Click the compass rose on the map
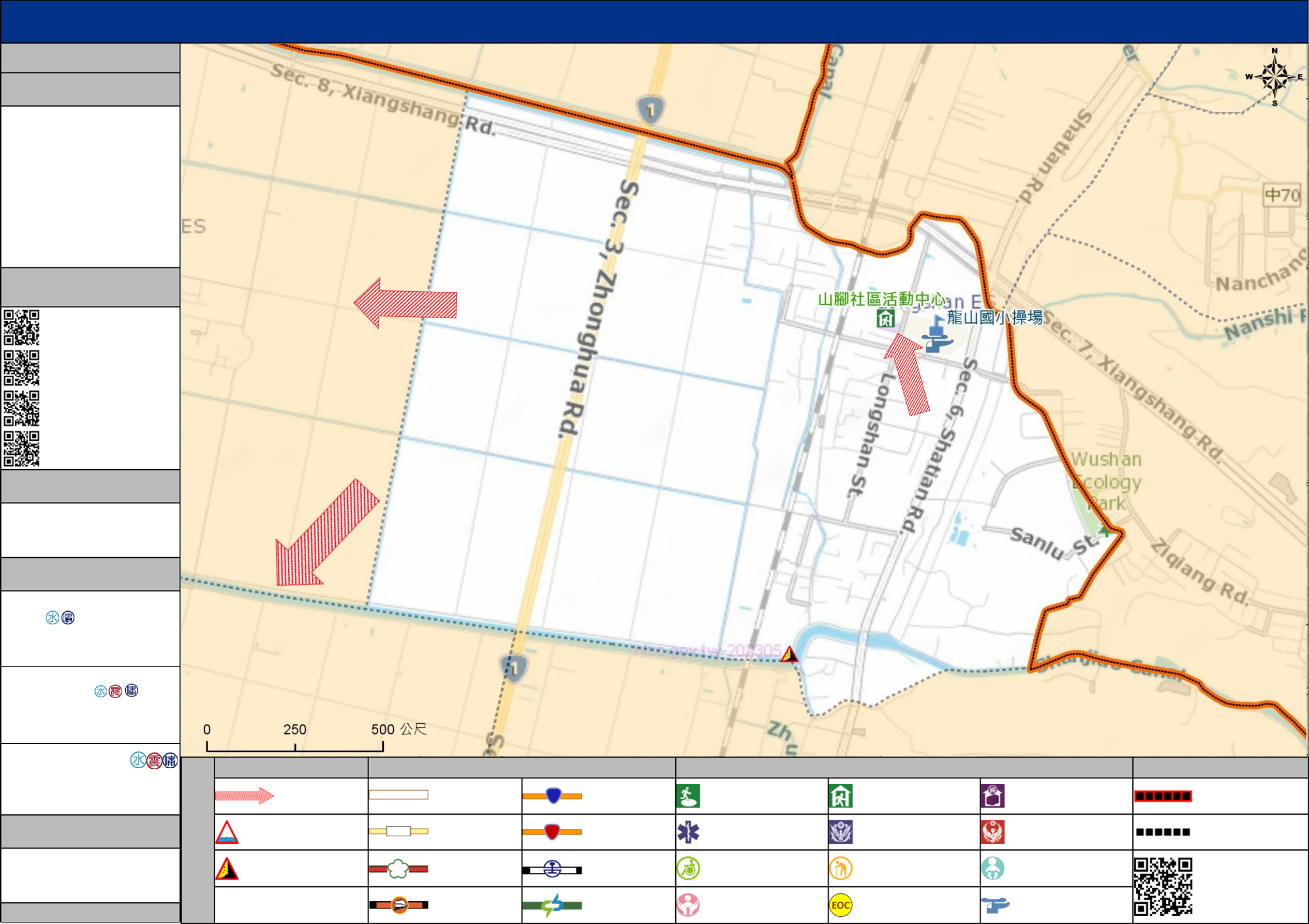 [x=1275, y=78]
